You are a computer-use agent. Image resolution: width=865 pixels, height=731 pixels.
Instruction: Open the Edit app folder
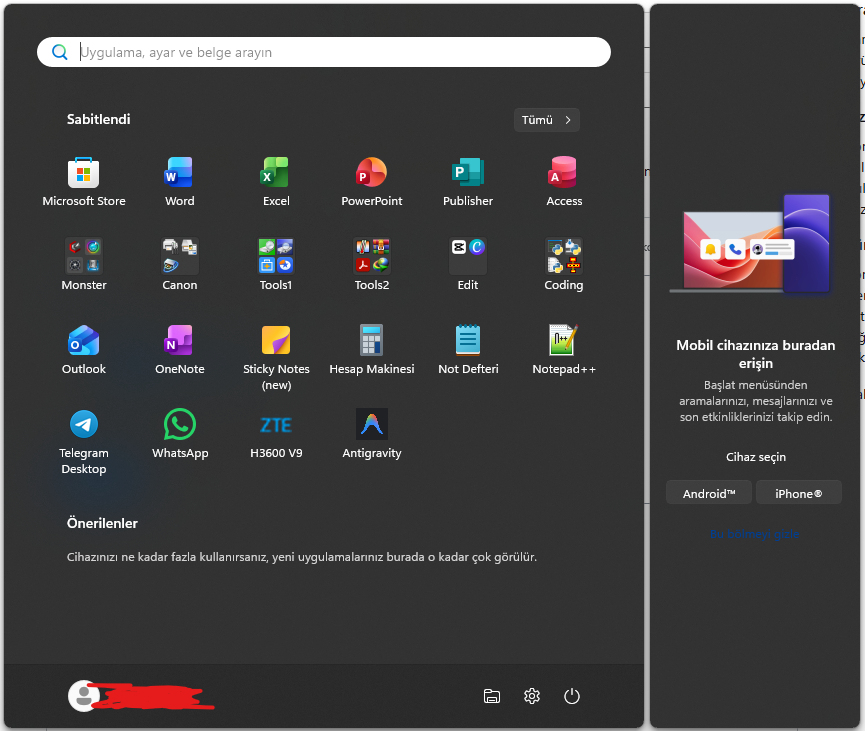click(468, 265)
